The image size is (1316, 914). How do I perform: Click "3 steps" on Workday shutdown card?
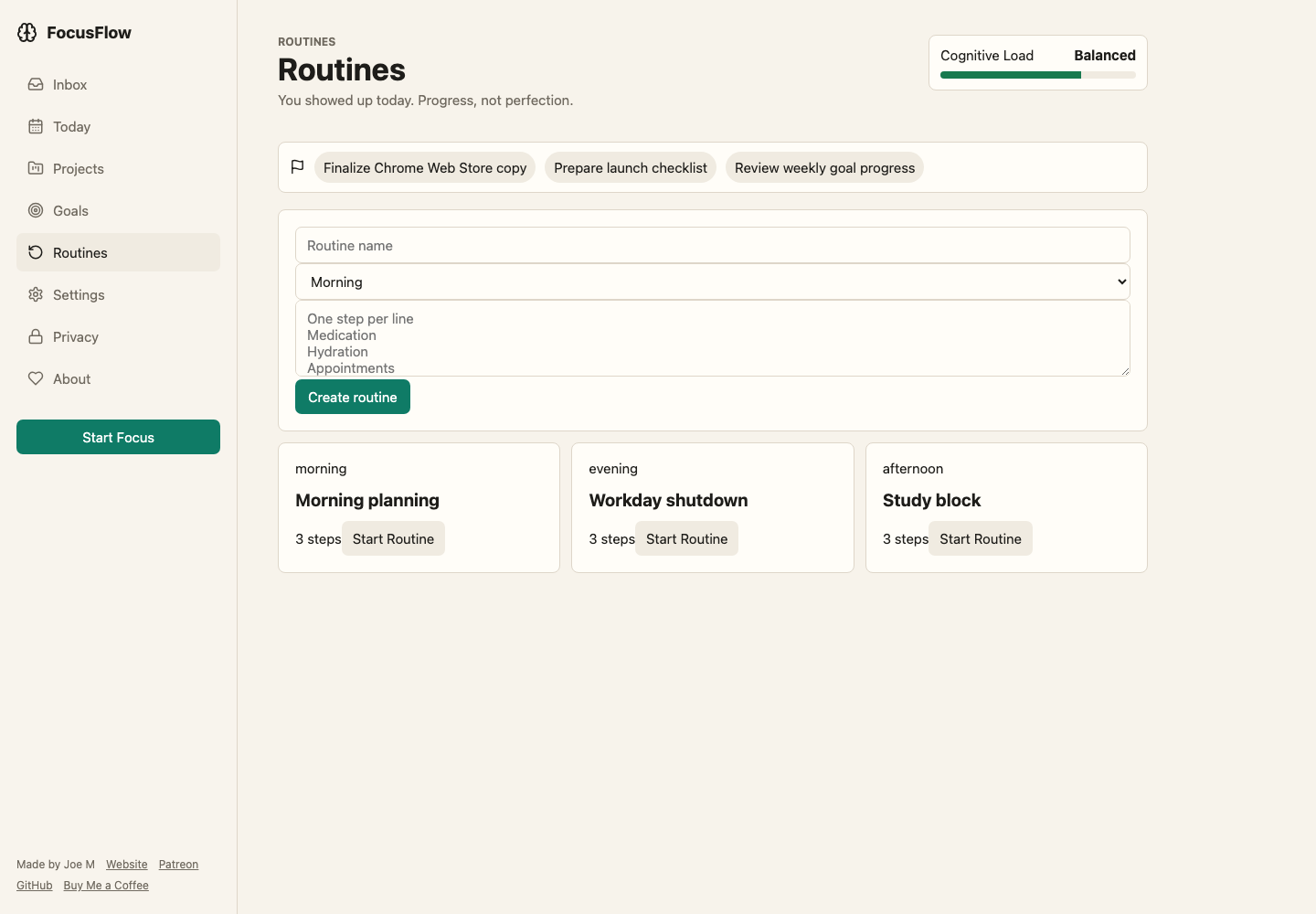point(611,539)
